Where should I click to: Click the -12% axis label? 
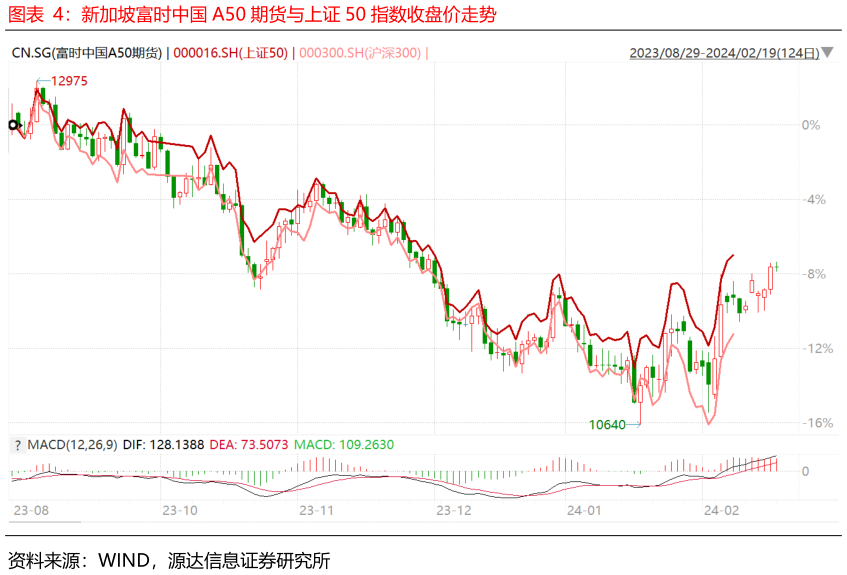[x=817, y=349]
